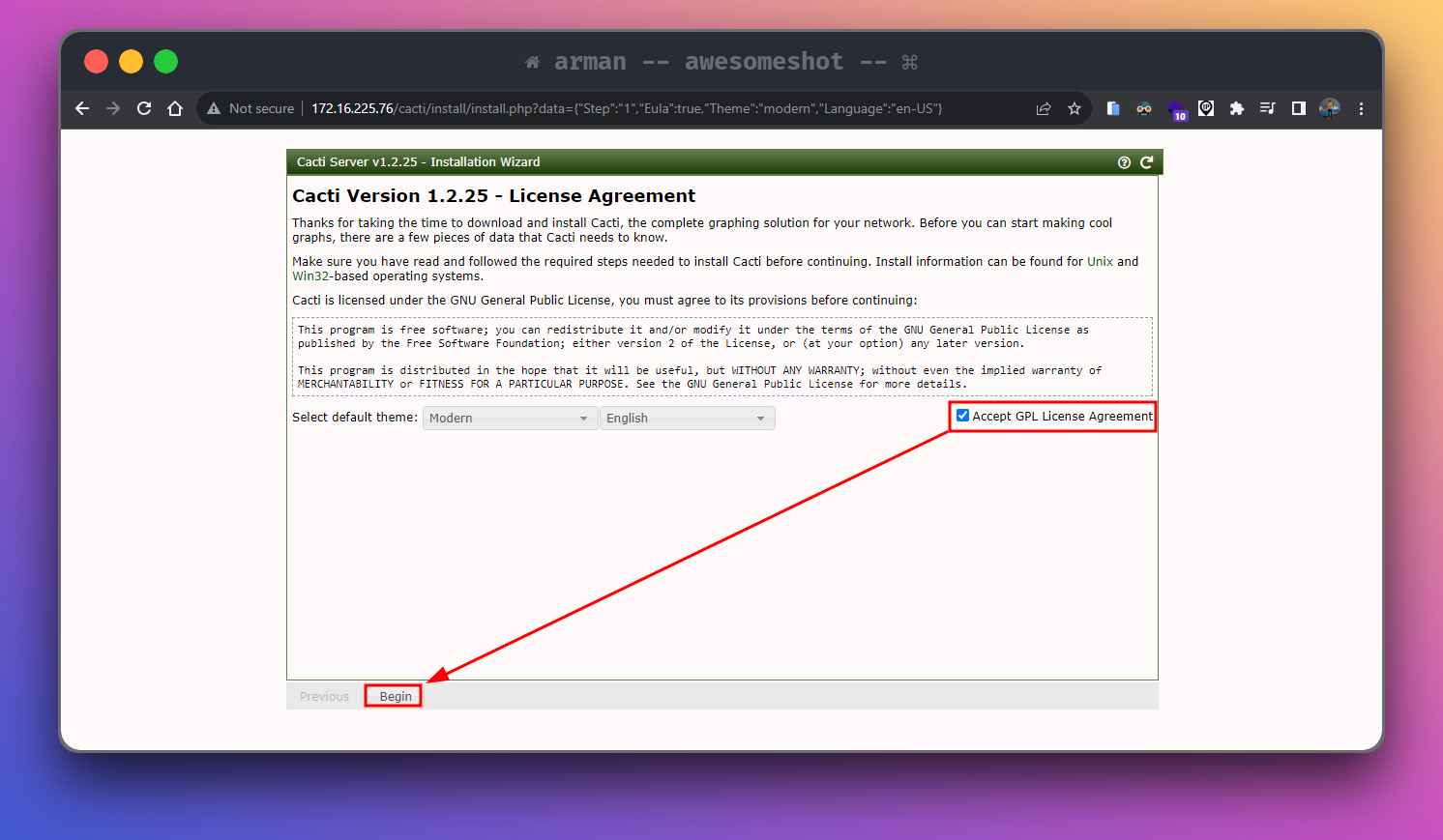
Task: Bookmark this page with the star icon
Action: 1075,108
